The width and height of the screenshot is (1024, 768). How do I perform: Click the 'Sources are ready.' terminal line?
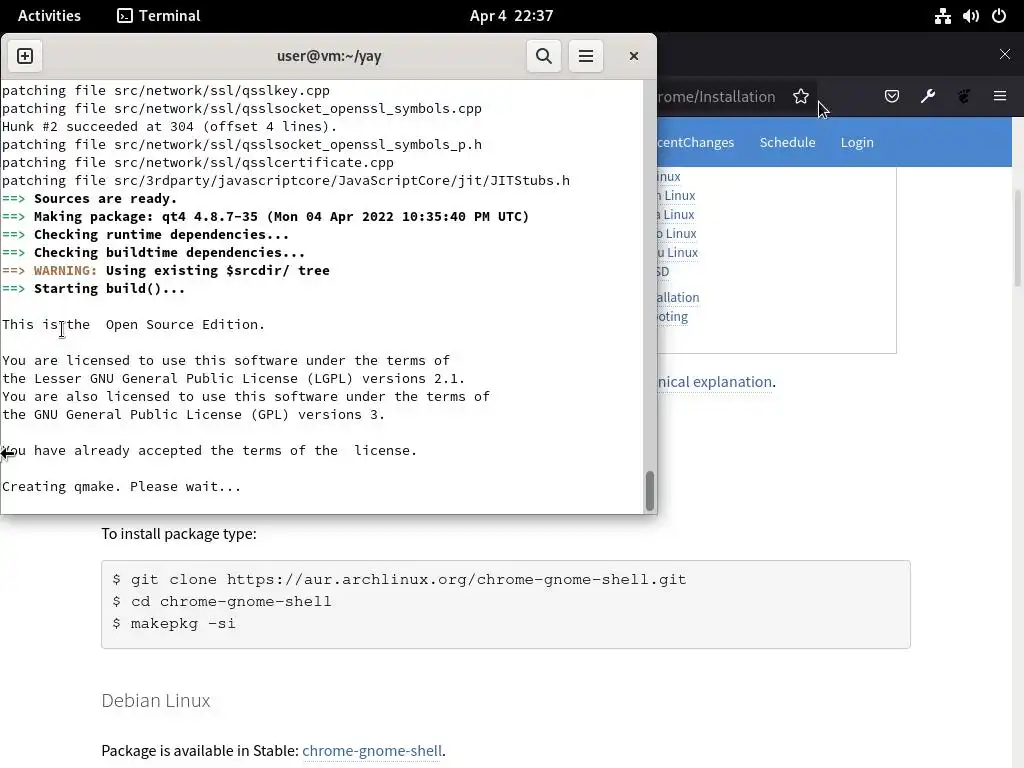pyautogui.click(x=89, y=199)
